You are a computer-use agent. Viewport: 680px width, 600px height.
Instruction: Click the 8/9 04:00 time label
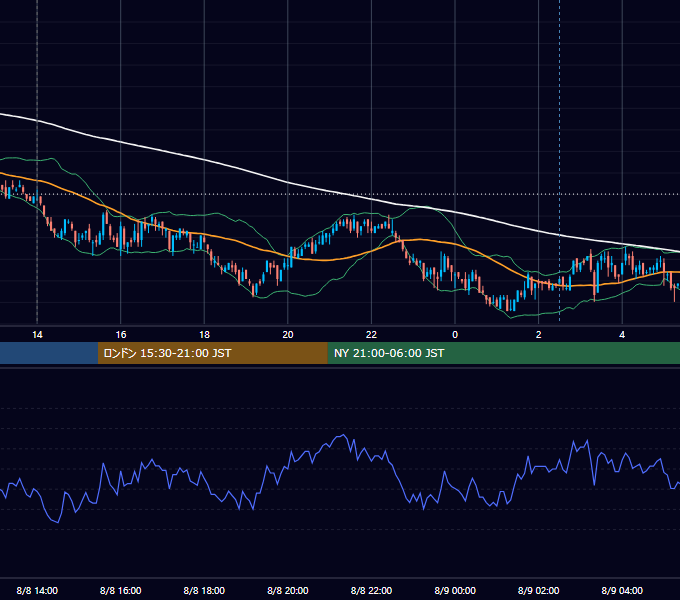pos(622,590)
